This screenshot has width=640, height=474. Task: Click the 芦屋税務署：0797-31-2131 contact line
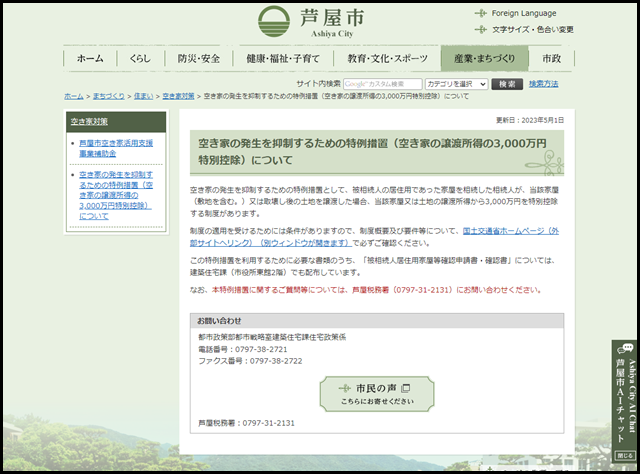(246, 423)
